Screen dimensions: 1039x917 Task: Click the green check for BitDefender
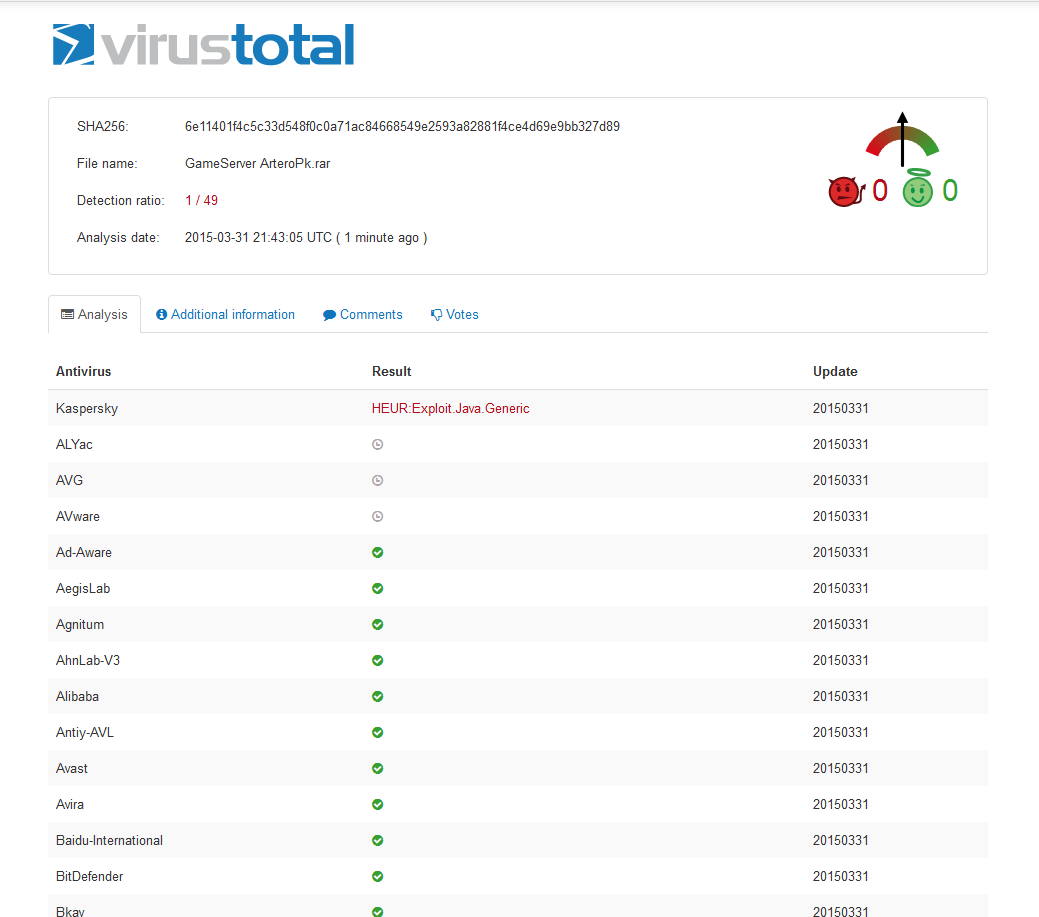tap(378, 877)
